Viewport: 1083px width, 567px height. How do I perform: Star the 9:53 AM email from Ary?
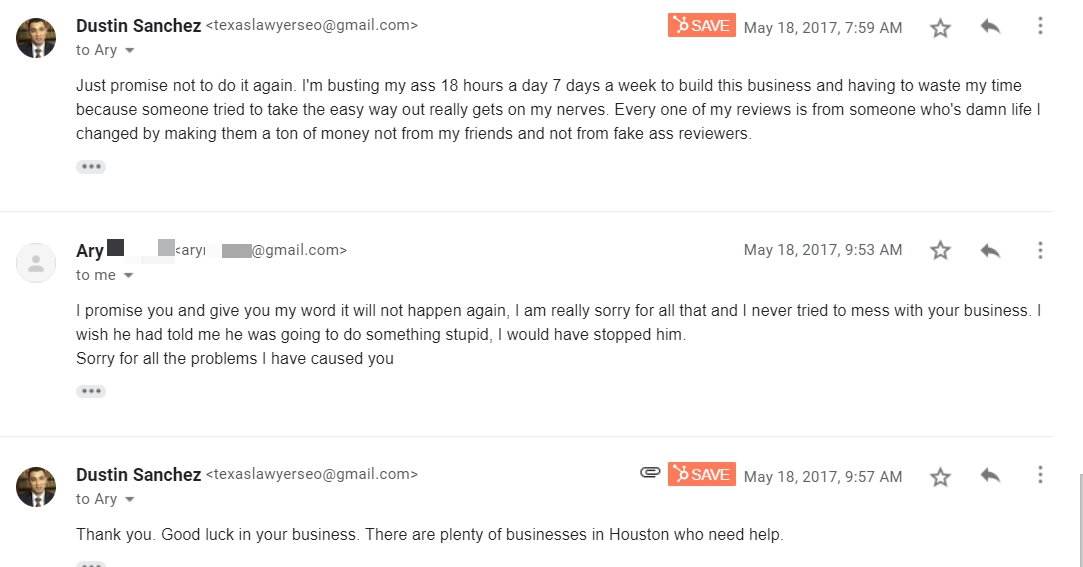coord(940,250)
